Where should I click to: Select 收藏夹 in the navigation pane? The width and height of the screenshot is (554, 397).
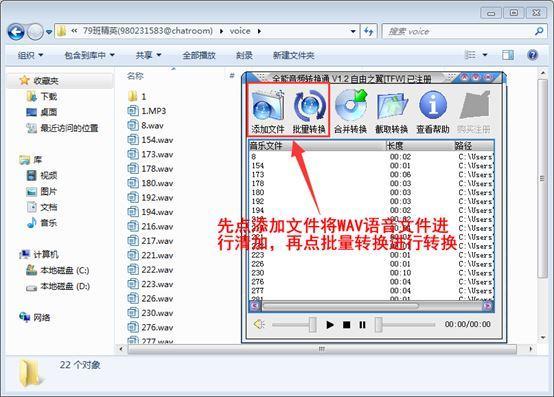click(x=46, y=81)
